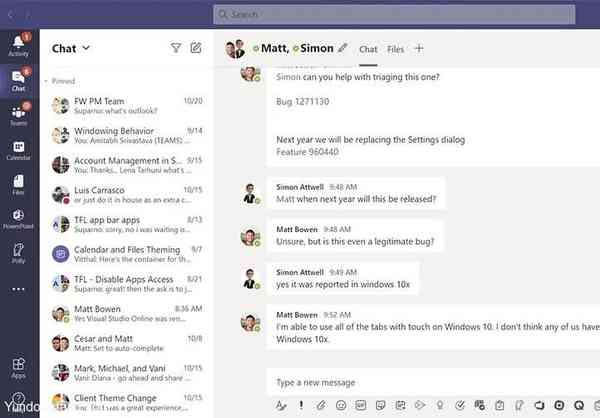Open the Activity feed in sidebar
The height and width of the screenshot is (418, 600).
[18, 44]
